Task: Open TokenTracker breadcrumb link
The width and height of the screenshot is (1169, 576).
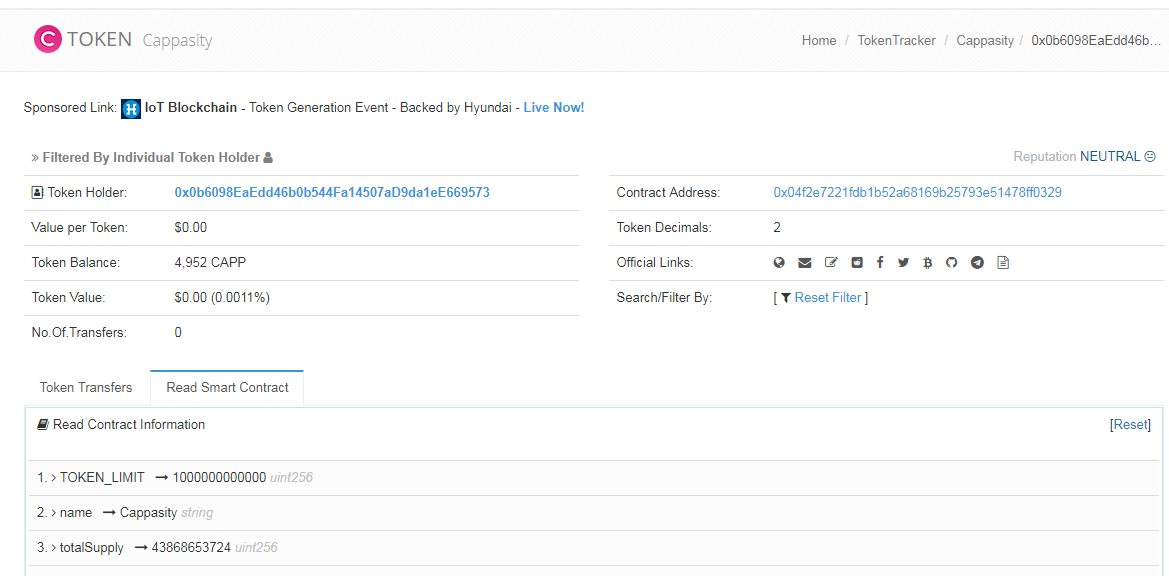Action: pos(896,41)
